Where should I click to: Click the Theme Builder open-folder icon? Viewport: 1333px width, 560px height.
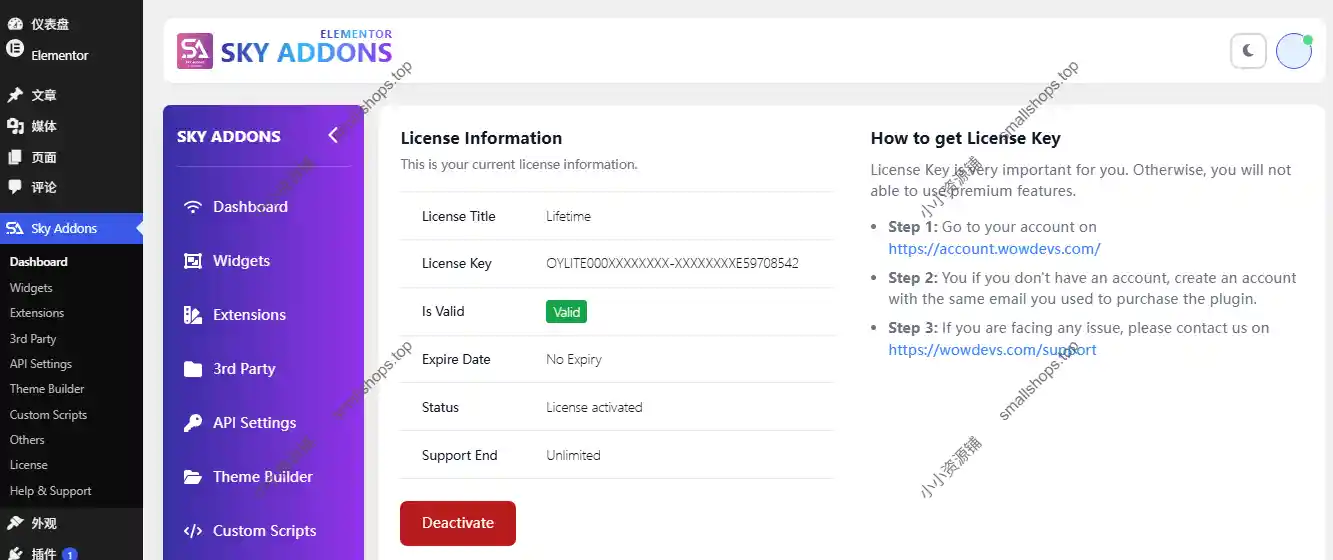coord(193,477)
